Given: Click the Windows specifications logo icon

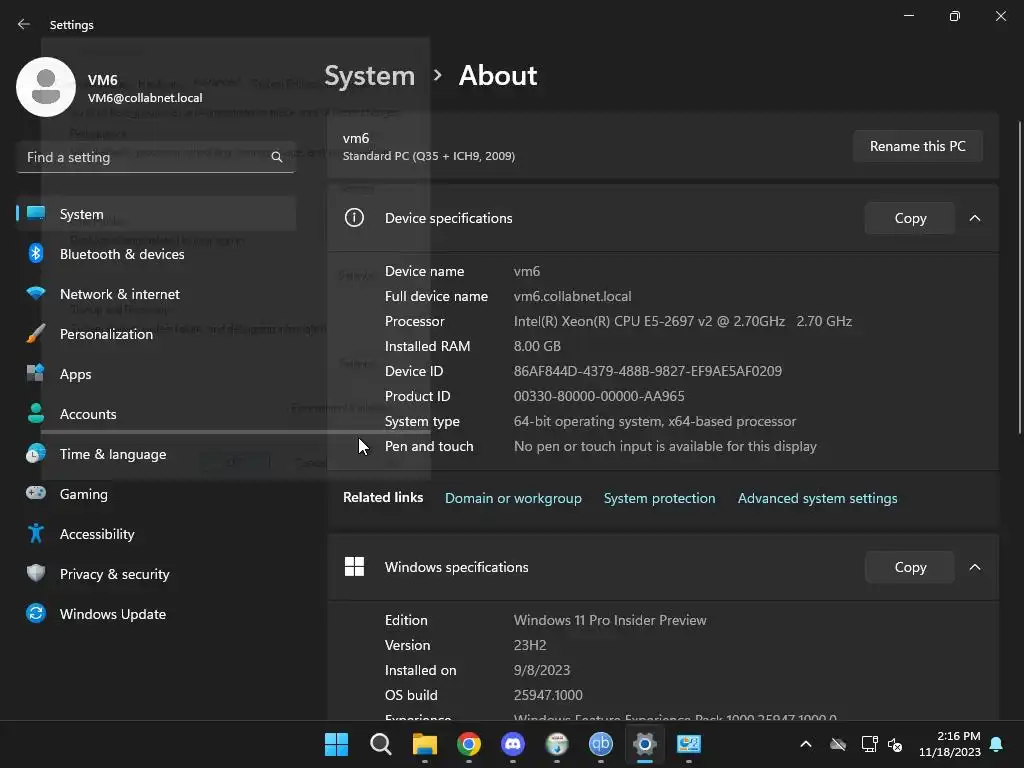Looking at the screenshot, I should pyautogui.click(x=354, y=566).
